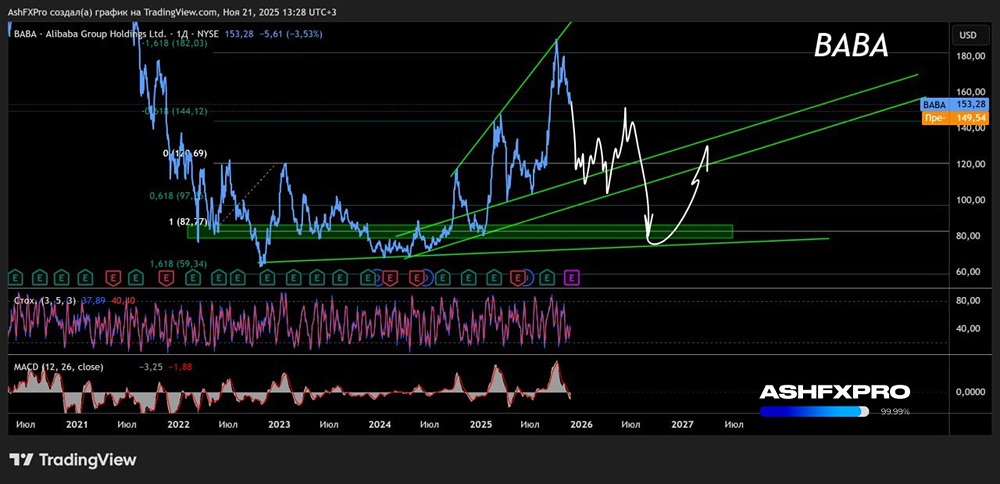Change the 1Д chart interval label
Viewport: 1000px width, 484px height.
(x=182, y=33)
